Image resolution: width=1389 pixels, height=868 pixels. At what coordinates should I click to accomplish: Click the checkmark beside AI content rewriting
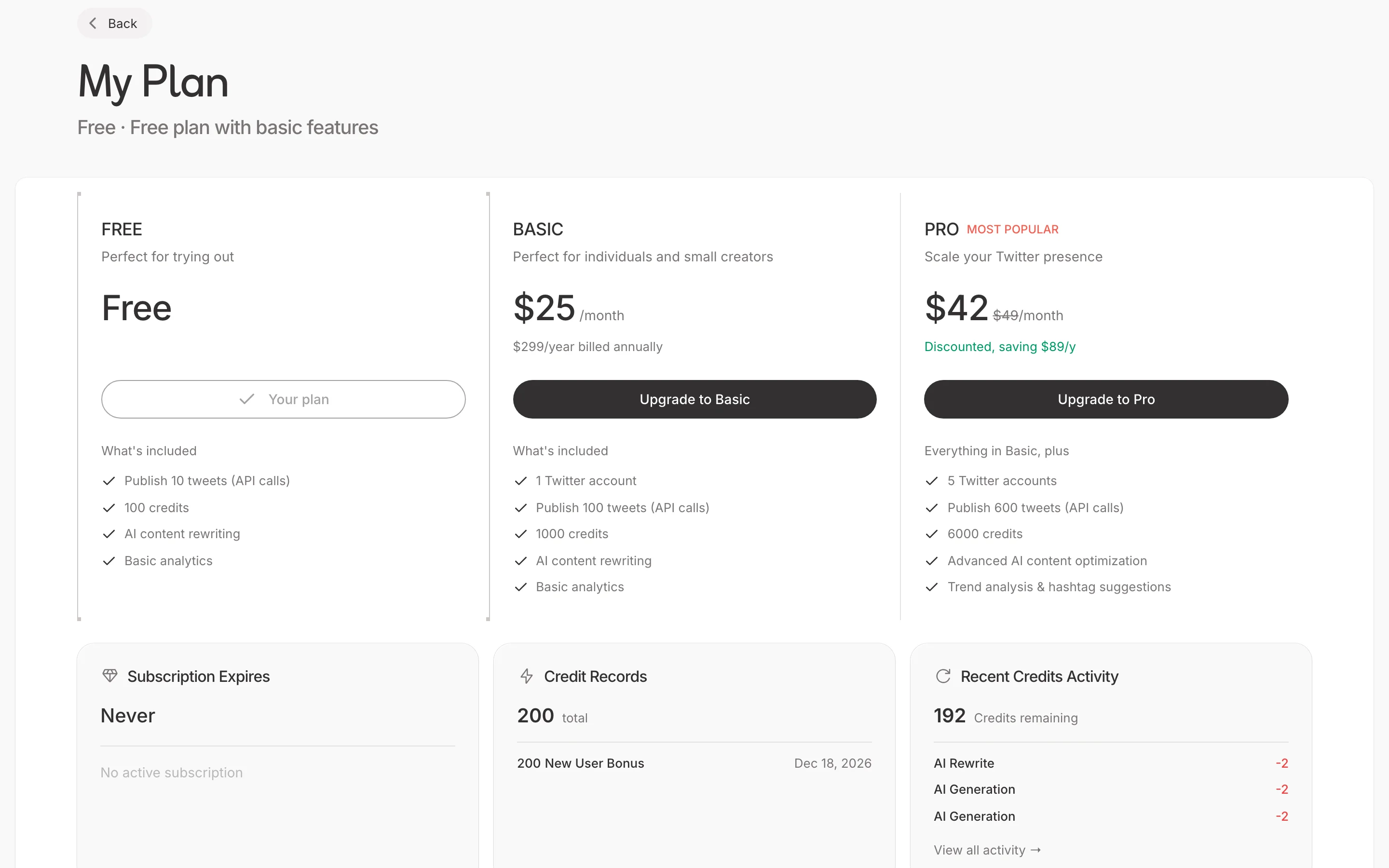[108, 534]
